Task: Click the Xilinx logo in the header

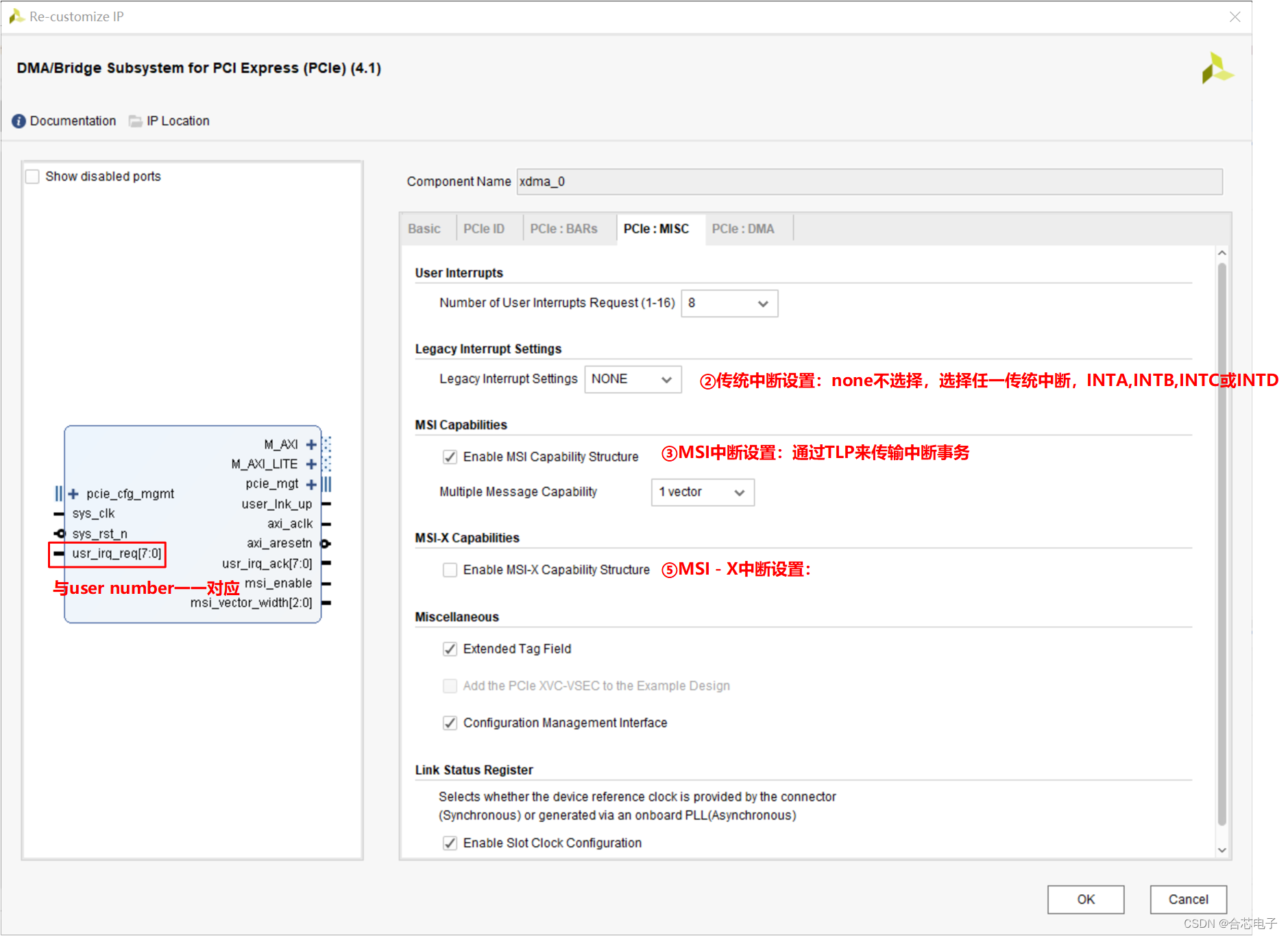Action: 1217,69
